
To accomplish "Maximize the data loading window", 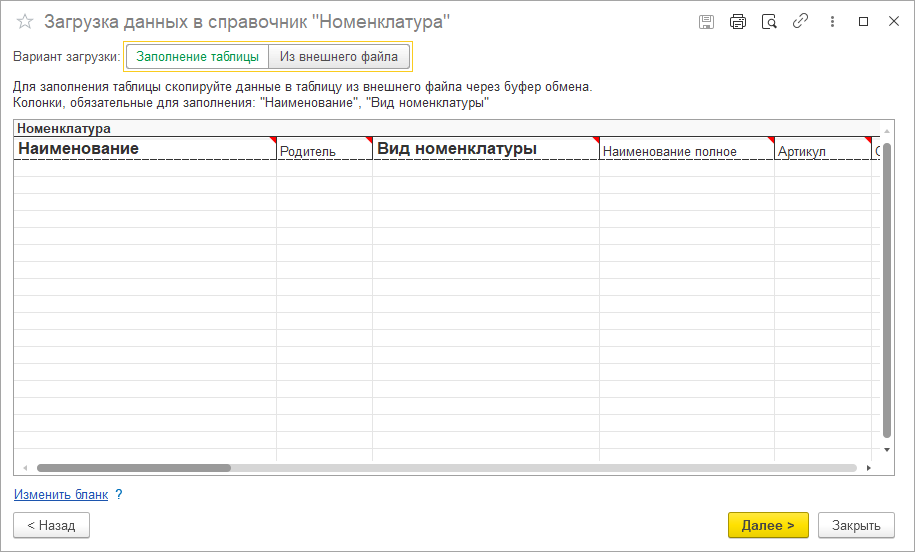I will [x=864, y=21].
